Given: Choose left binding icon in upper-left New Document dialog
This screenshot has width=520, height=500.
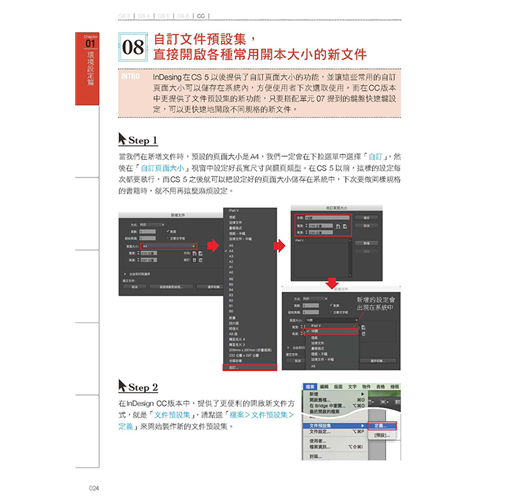Looking at the screenshot, I should [194, 260].
